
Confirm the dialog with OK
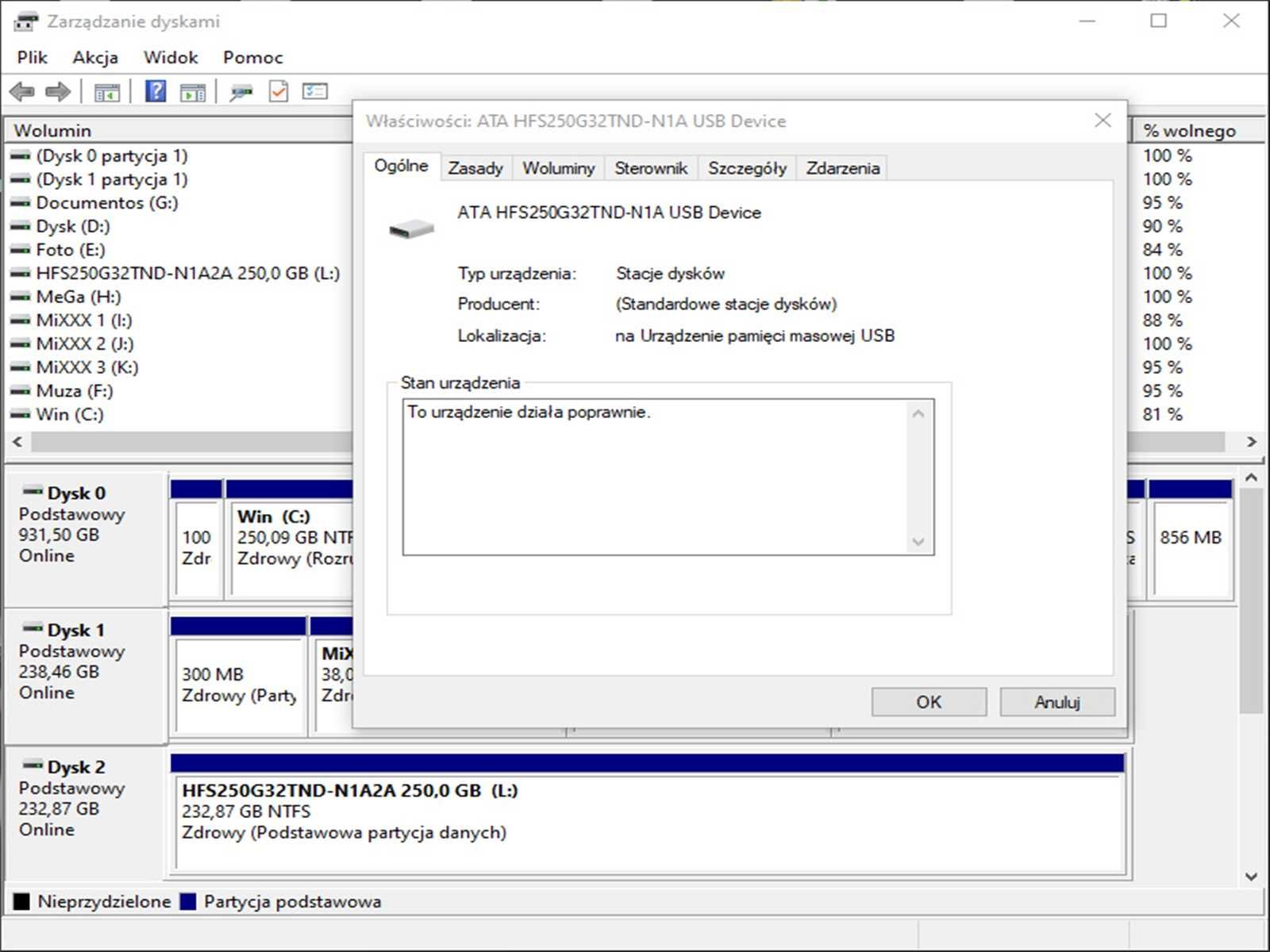[929, 702]
